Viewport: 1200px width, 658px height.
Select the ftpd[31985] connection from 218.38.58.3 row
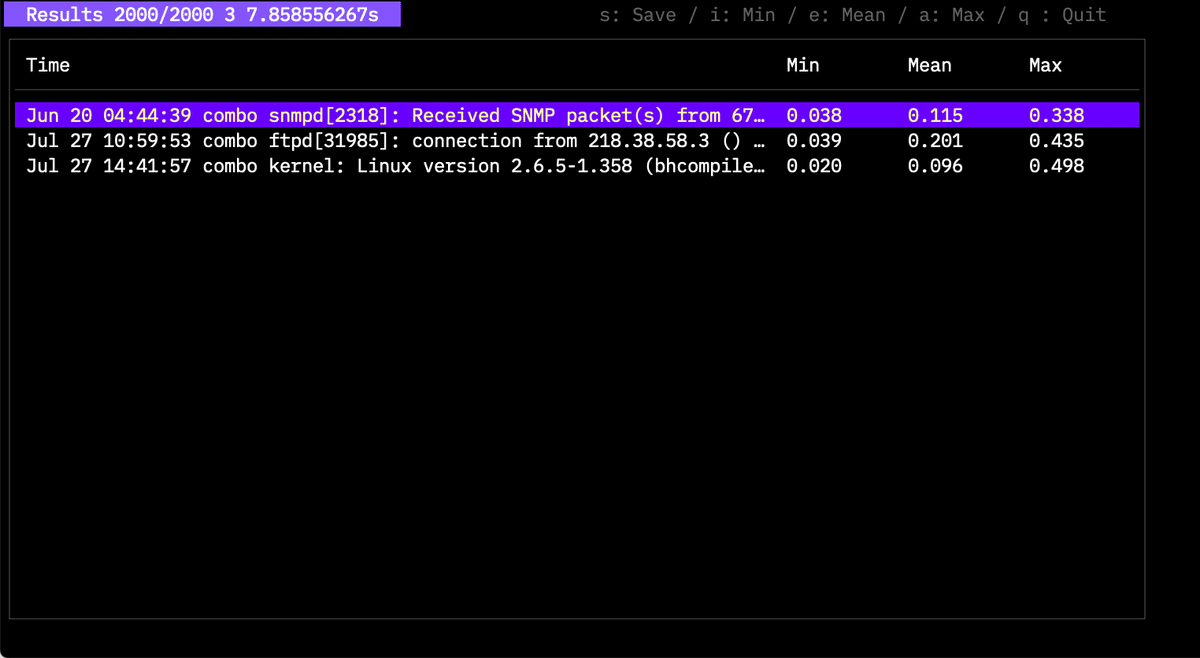click(578, 141)
